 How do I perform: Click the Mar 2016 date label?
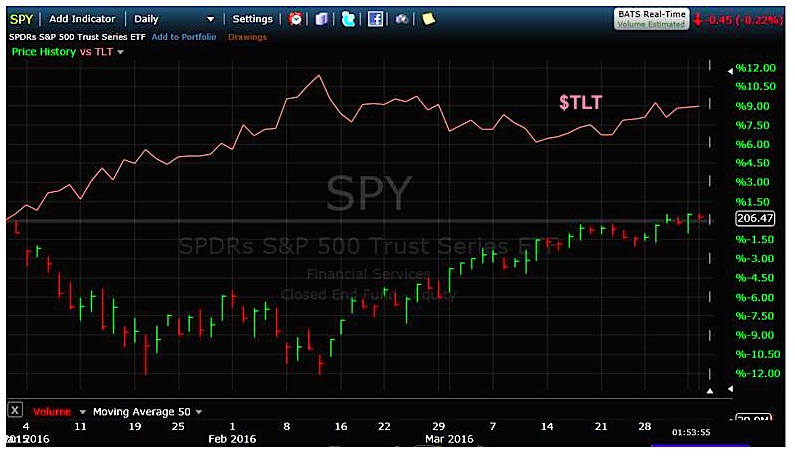(449, 439)
